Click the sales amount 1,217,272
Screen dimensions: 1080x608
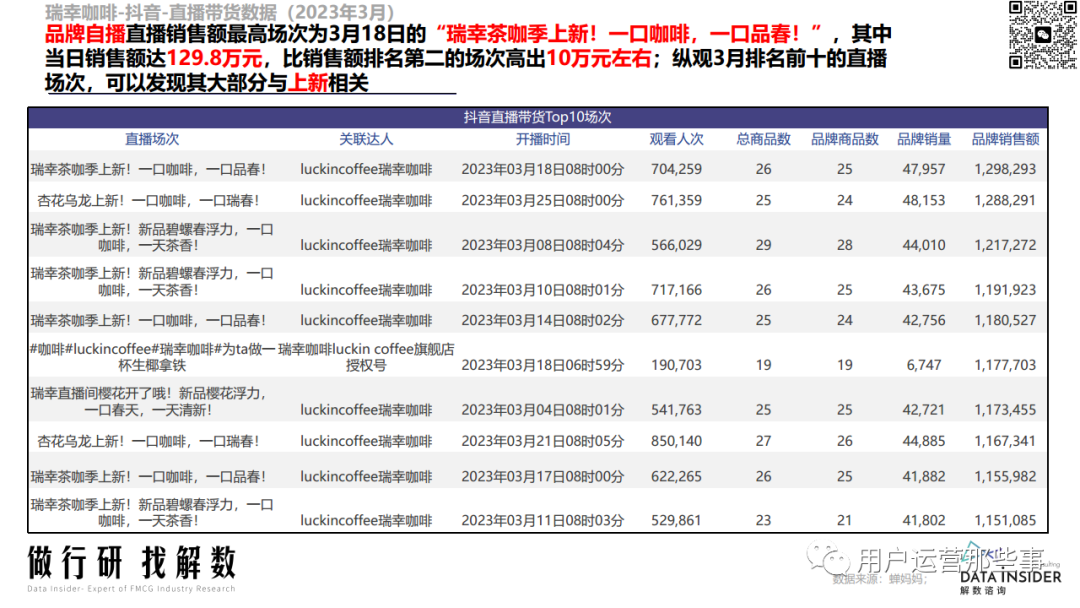tap(1005, 245)
